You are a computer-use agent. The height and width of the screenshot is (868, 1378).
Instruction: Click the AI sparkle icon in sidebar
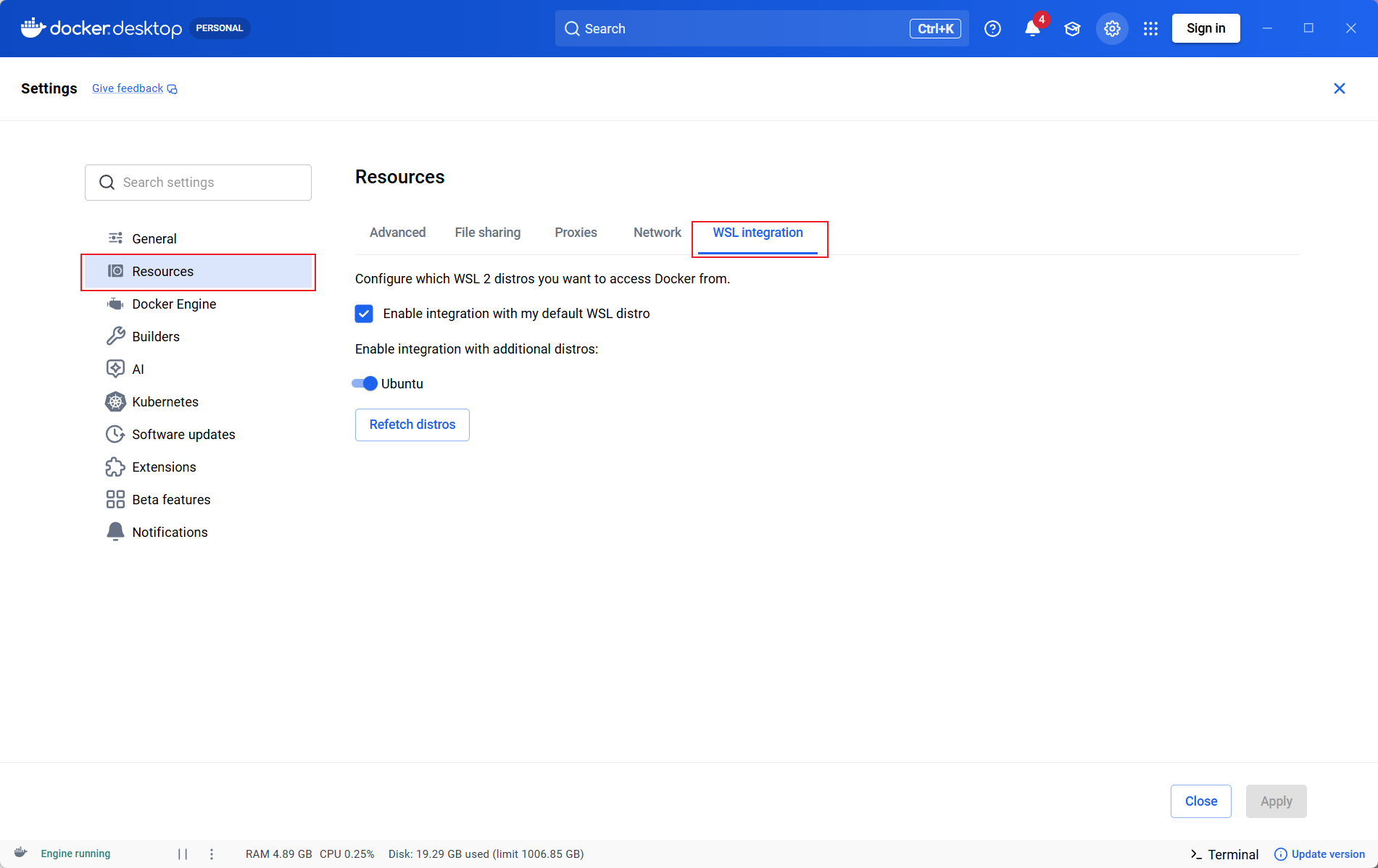[x=115, y=369]
